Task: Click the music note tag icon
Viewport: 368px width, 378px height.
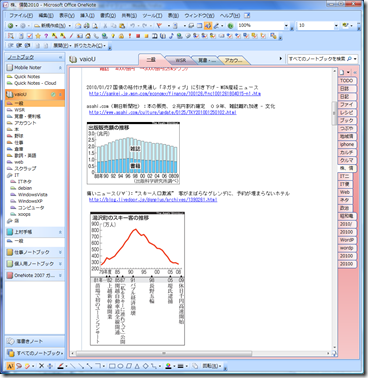Action: [171, 36]
